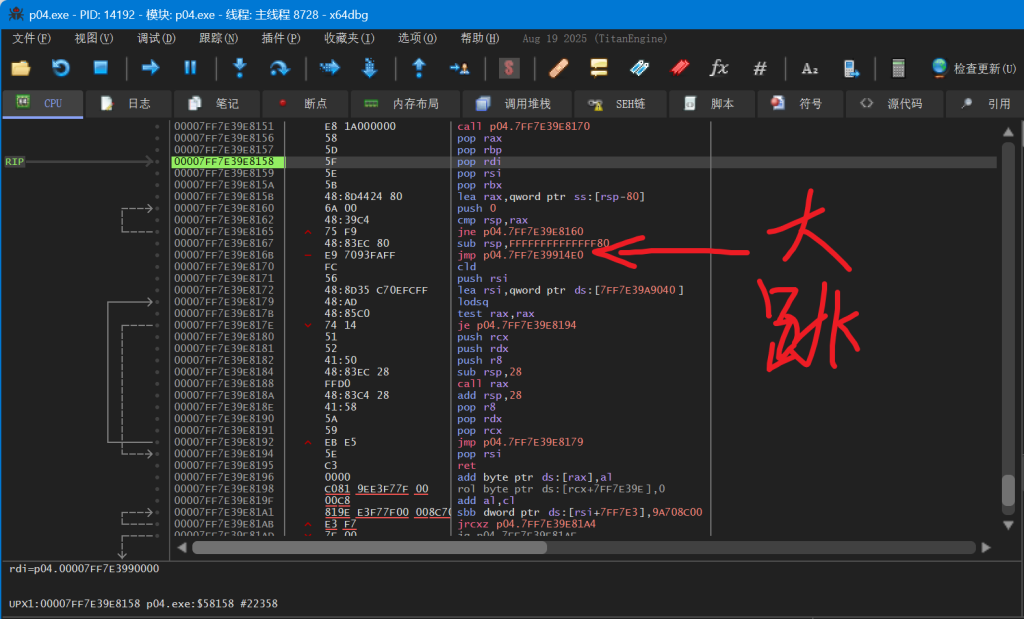Click the Step Over icon

coord(280,68)
